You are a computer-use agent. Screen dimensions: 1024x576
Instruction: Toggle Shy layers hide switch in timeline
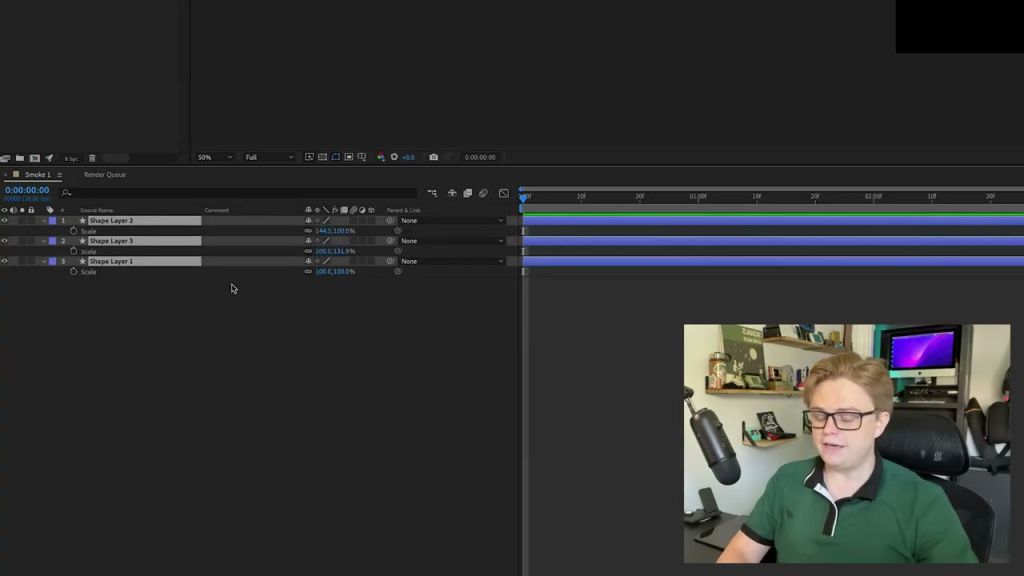[452, 193]
